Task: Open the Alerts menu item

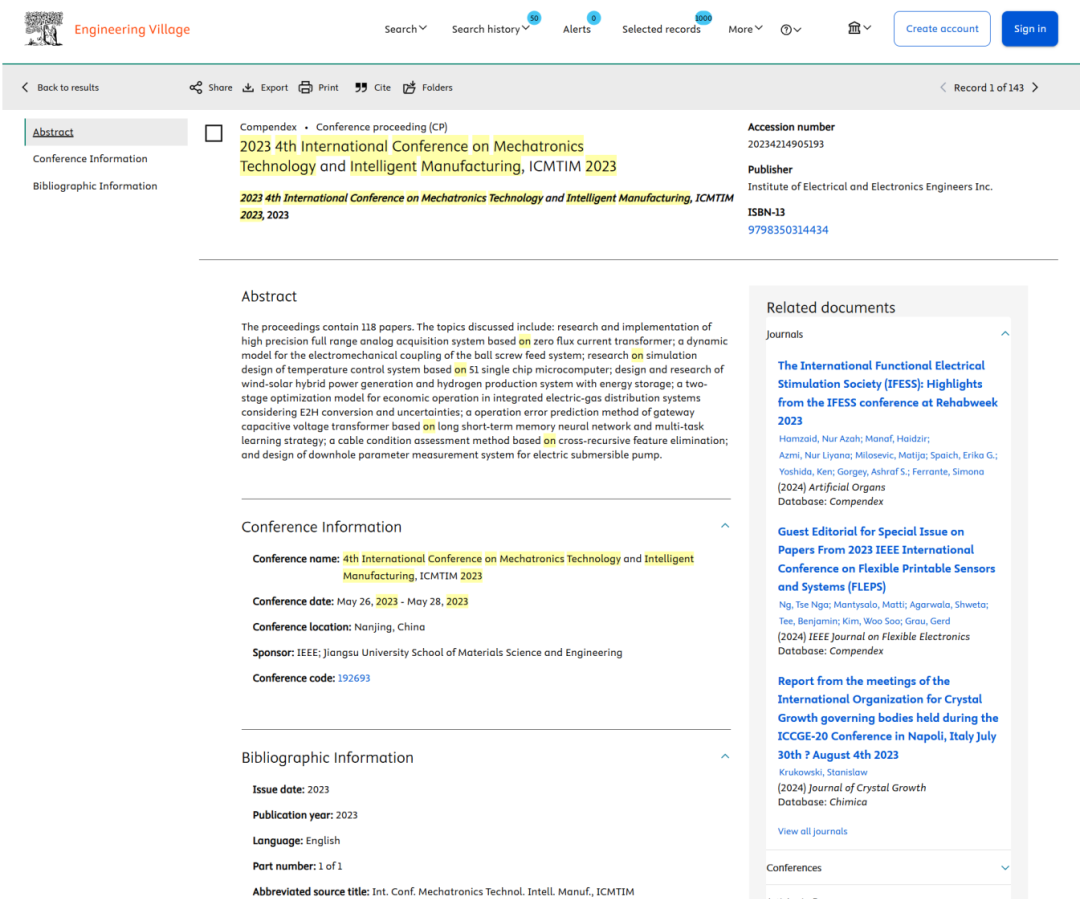Action: (577, 29)
